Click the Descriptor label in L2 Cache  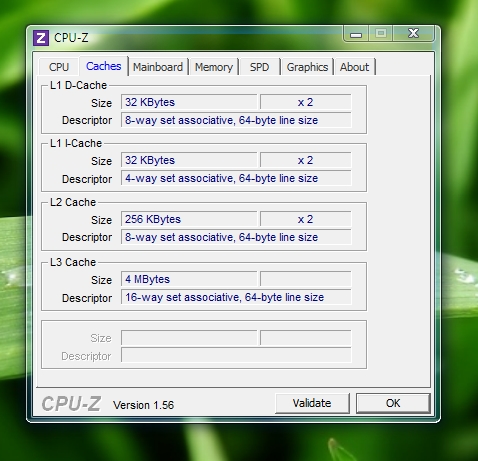point(87,237)
